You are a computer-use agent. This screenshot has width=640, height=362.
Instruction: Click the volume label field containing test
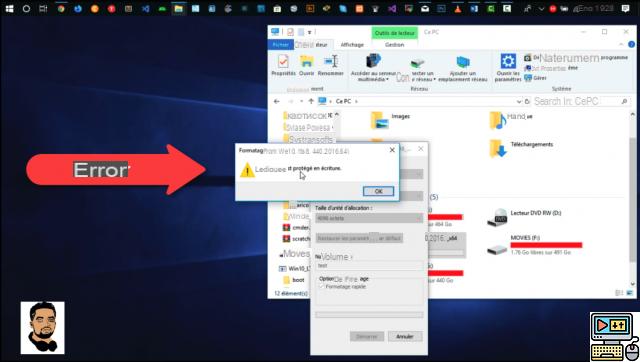(x=369, y=266)
